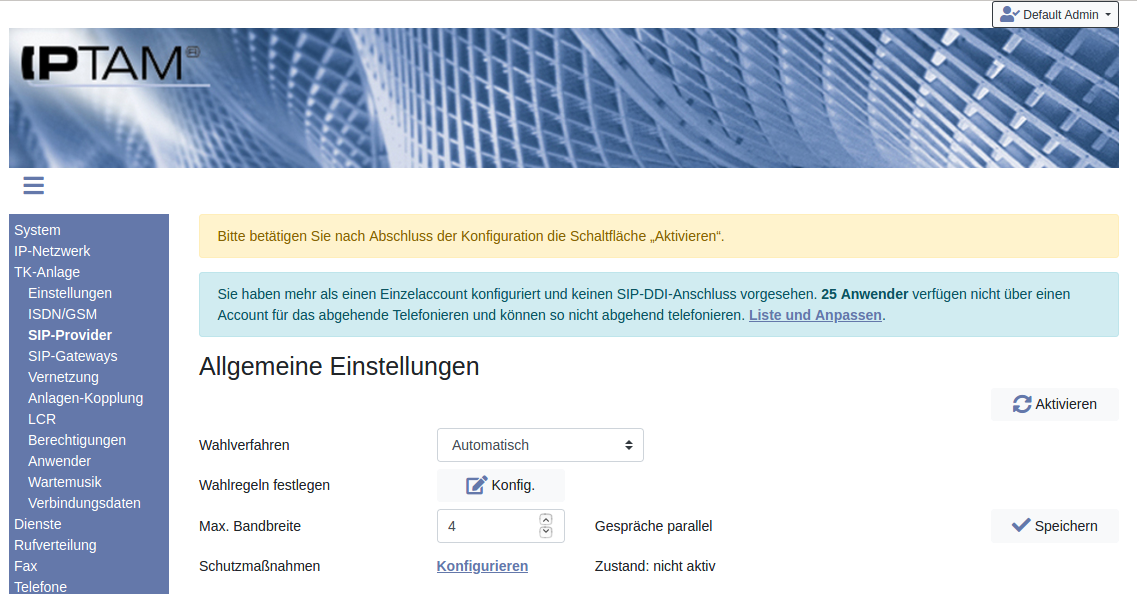This screenshot has height=594, width=1137.
Task: Expand the Wahlverfahren Automatisch dropdown
Action: tap(540, 445)
